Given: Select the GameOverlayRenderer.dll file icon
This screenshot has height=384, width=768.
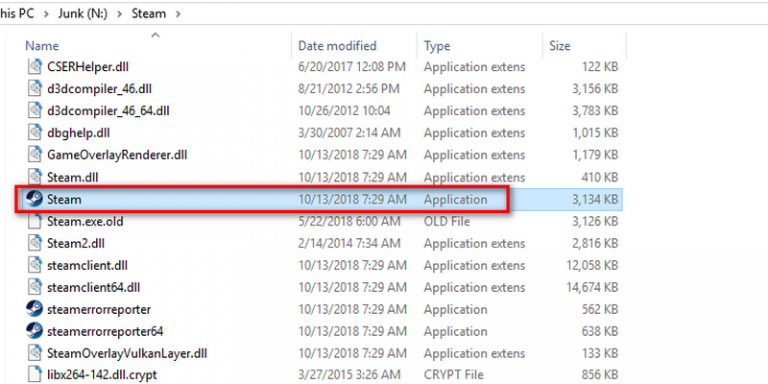Looking at the screenshot, I should (x=34, y=155).
